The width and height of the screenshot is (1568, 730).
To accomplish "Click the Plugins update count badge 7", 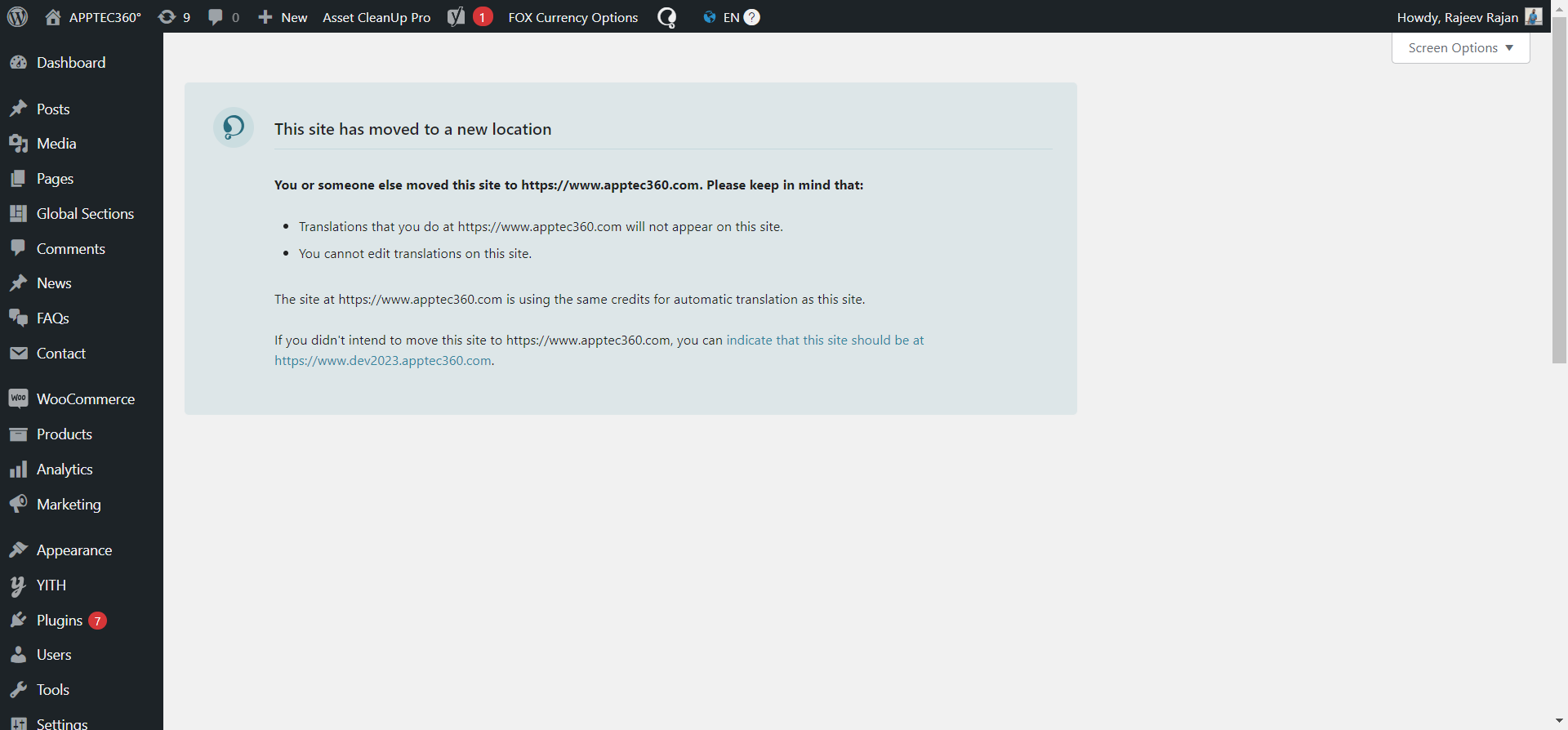I will [97, 621].
